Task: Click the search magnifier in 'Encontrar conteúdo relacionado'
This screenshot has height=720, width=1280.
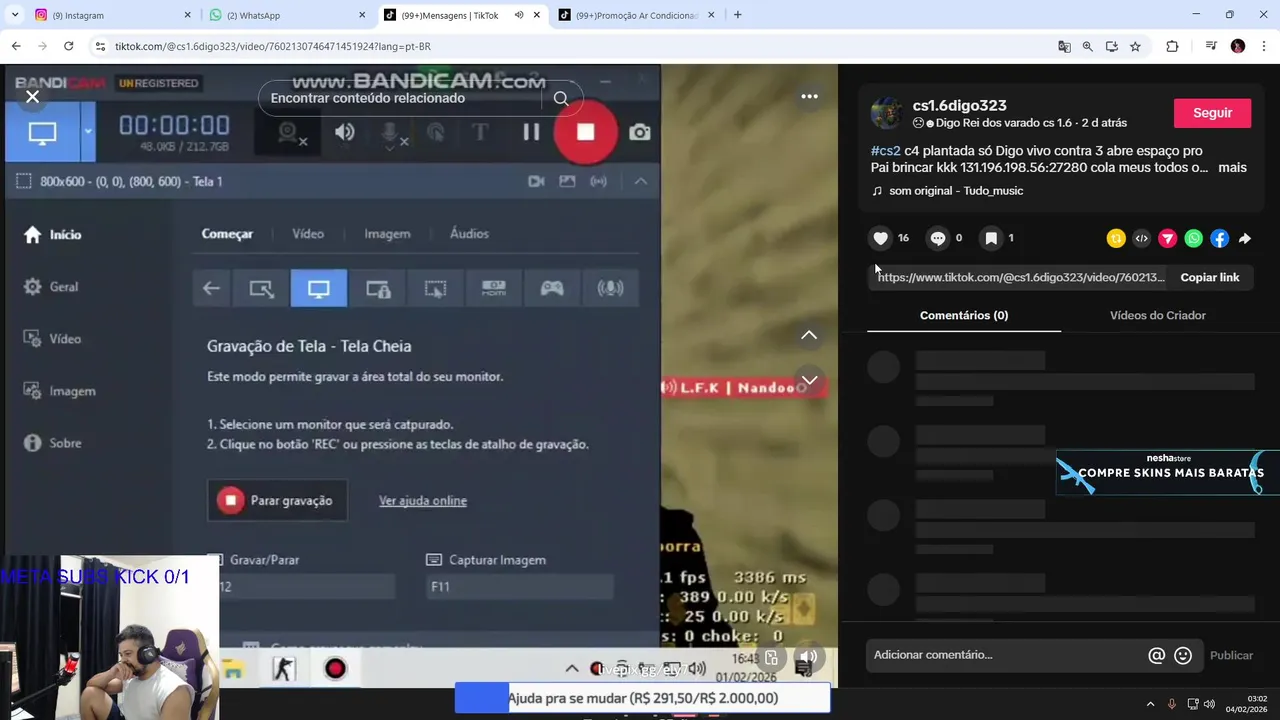Action: (x=561, y=98)
